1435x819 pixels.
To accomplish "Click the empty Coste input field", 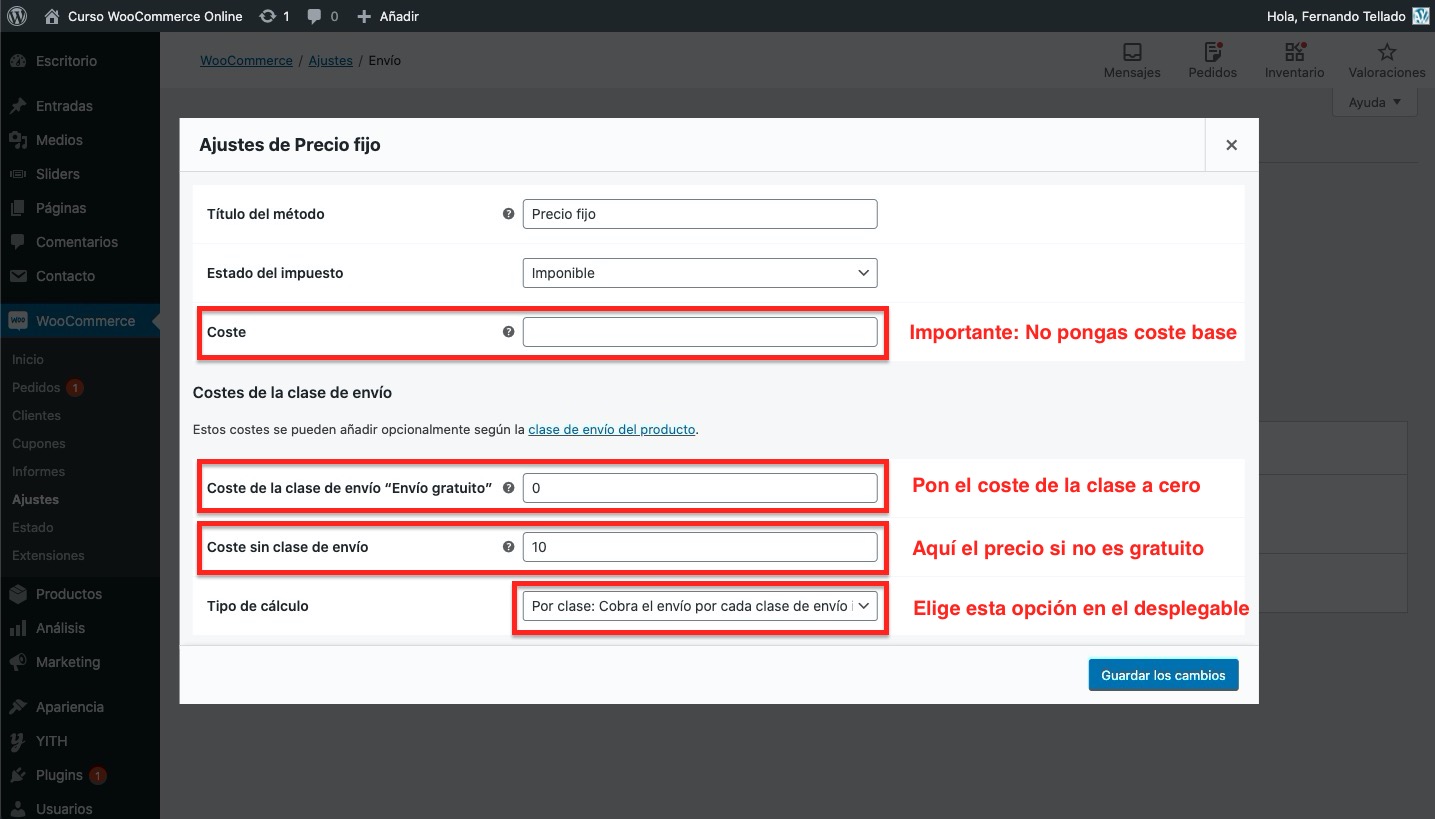I will click(699, 332).
